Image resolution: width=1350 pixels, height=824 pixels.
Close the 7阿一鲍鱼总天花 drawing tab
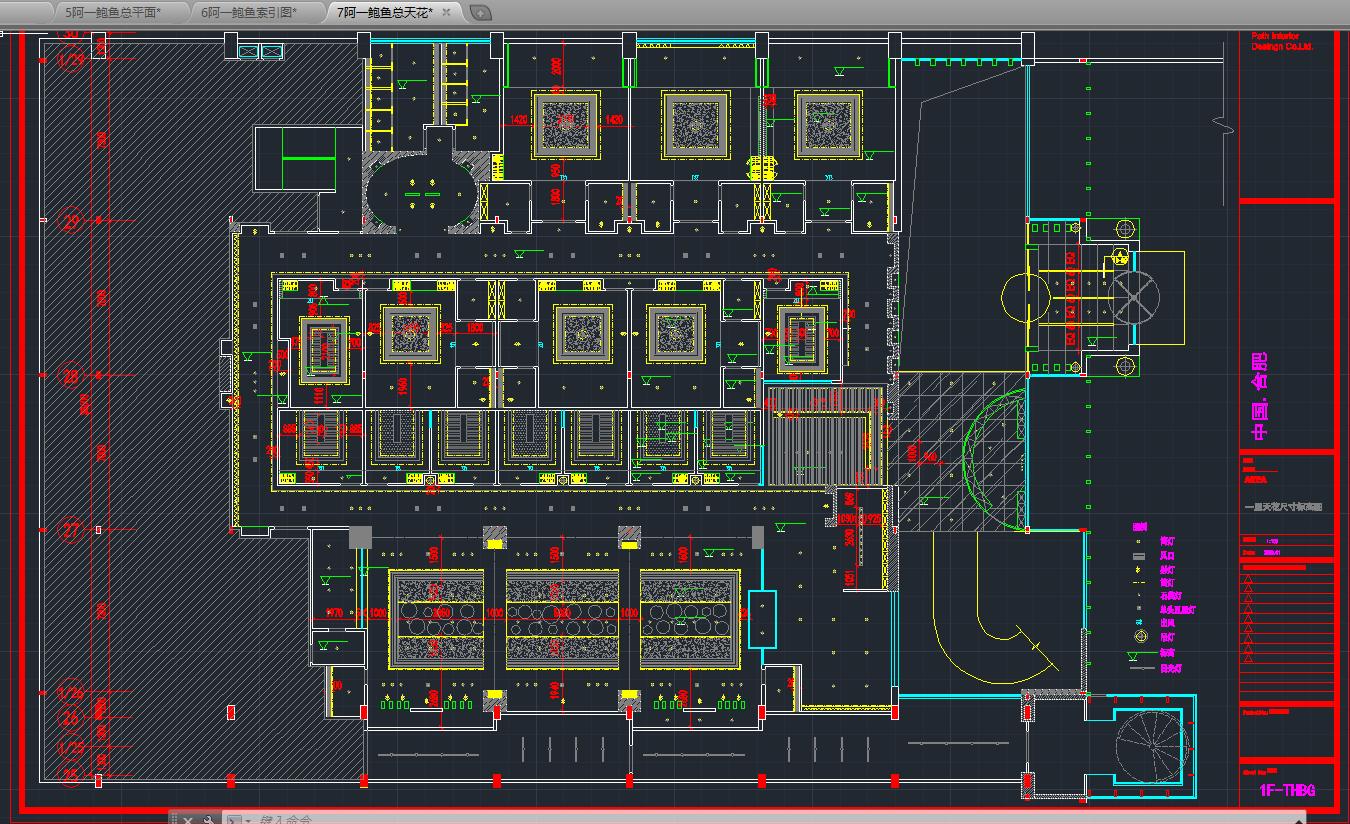[x=448, y=13]
